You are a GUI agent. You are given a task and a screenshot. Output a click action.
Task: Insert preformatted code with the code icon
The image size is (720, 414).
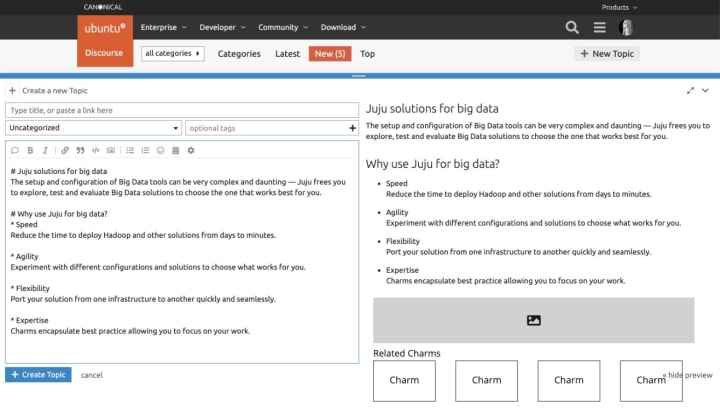tap(96, 151)
